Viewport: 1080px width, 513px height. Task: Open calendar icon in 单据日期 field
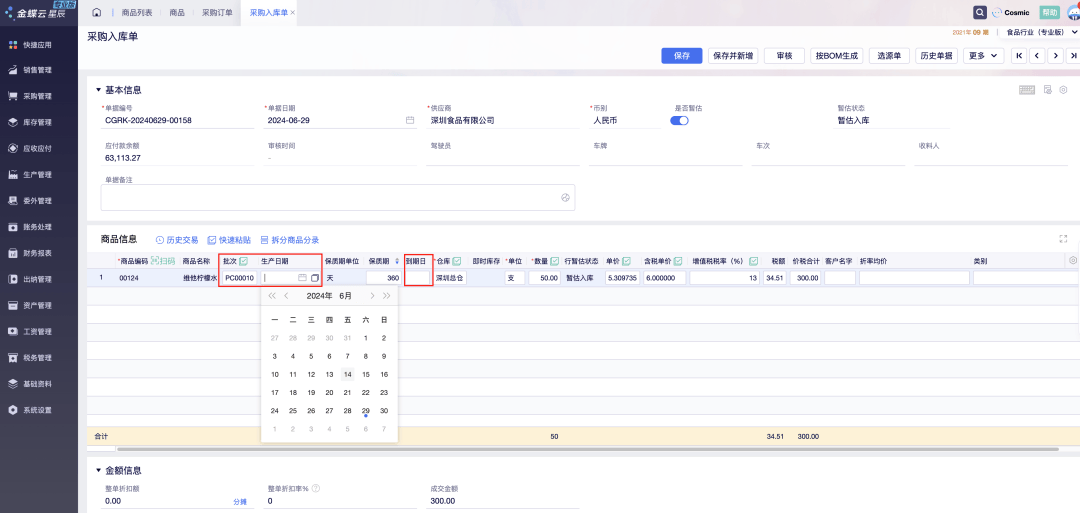(410, 120)
